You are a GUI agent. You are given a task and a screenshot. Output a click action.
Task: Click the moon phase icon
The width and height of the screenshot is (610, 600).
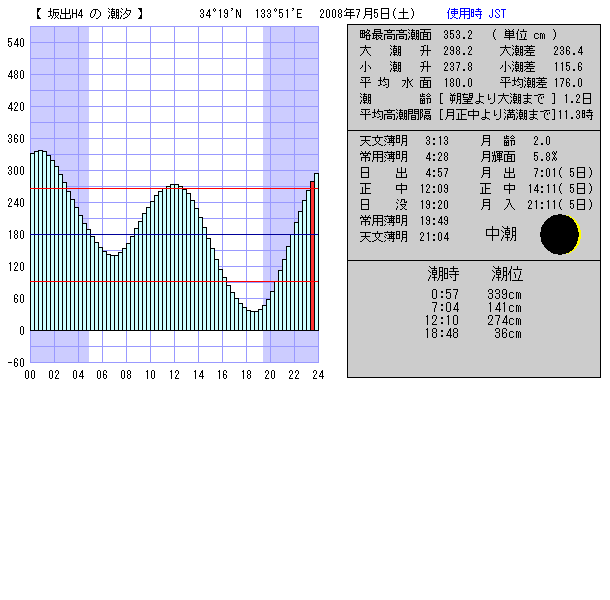560,234
